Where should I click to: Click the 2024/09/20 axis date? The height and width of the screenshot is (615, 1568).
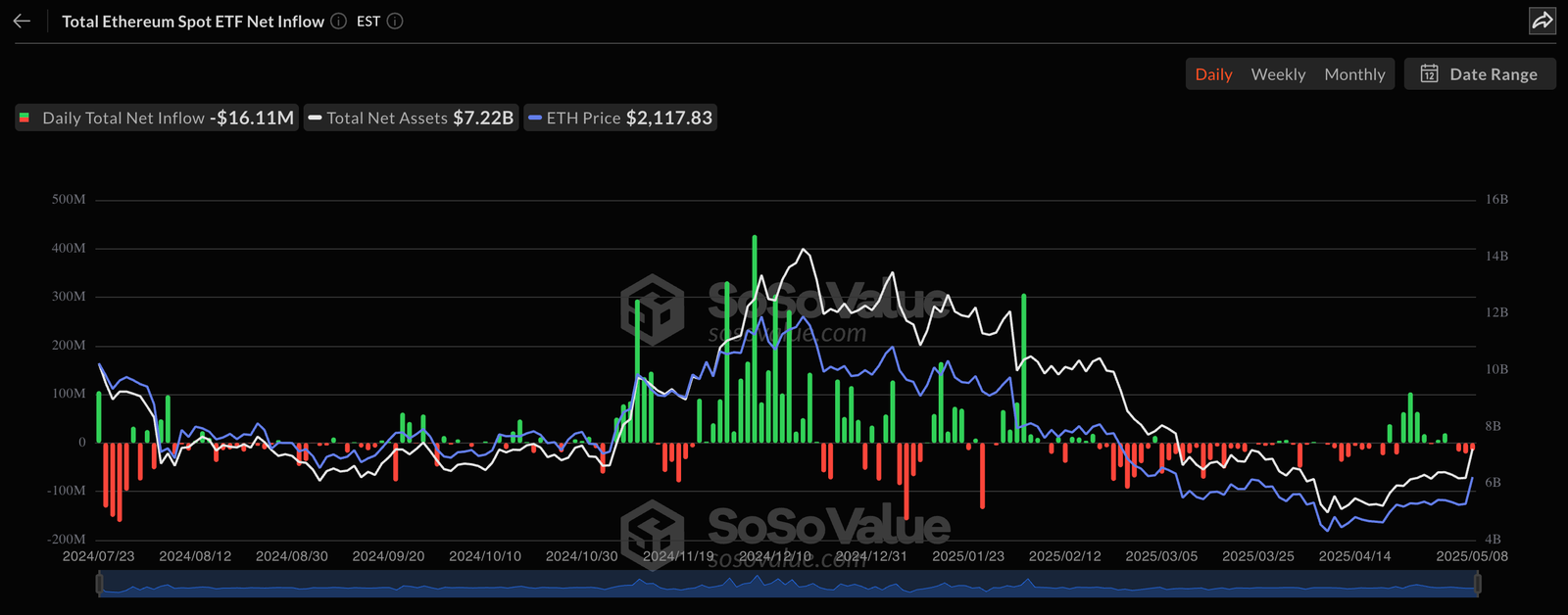tap(388, 556)
